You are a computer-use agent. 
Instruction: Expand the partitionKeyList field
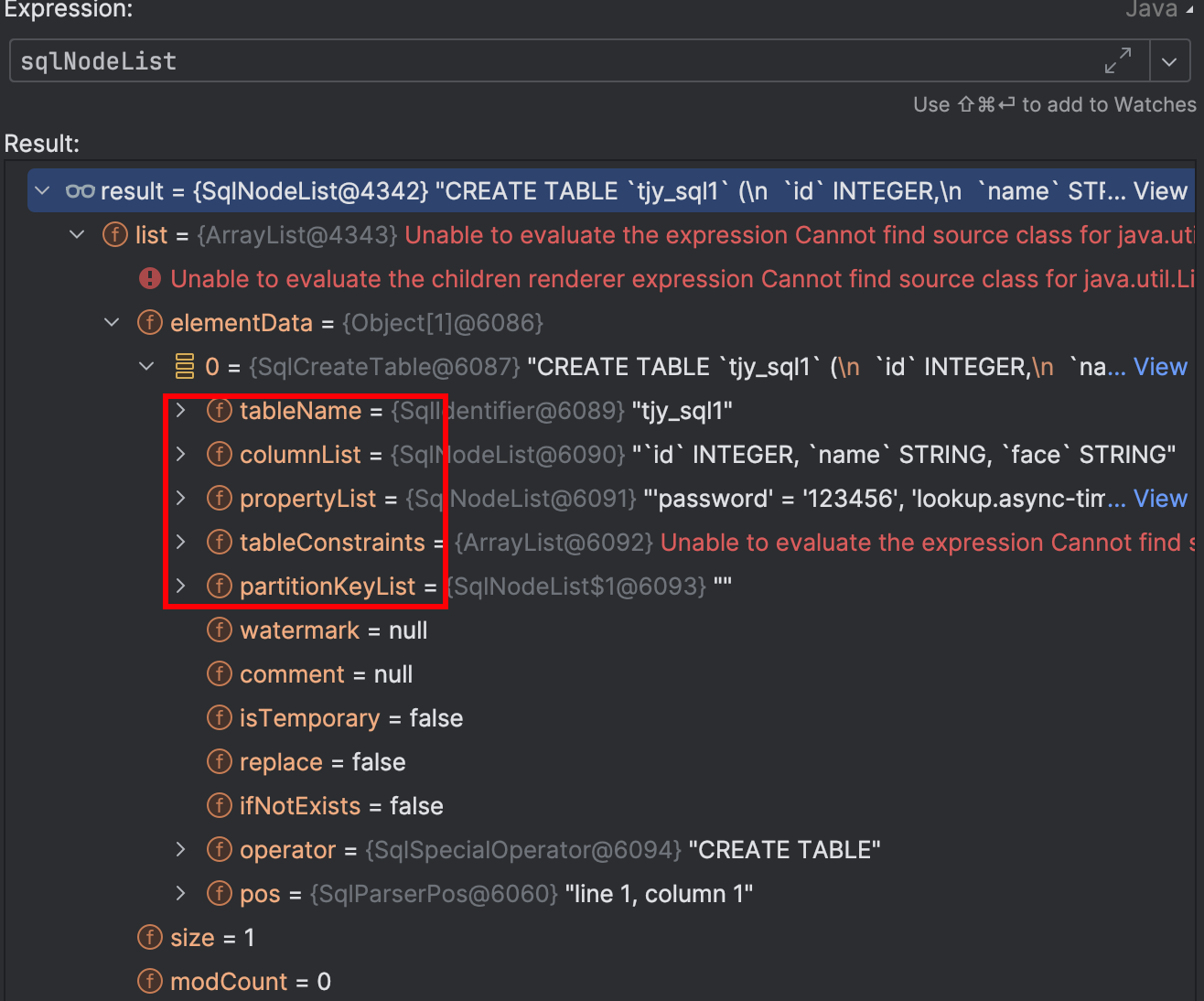(181, 587)
